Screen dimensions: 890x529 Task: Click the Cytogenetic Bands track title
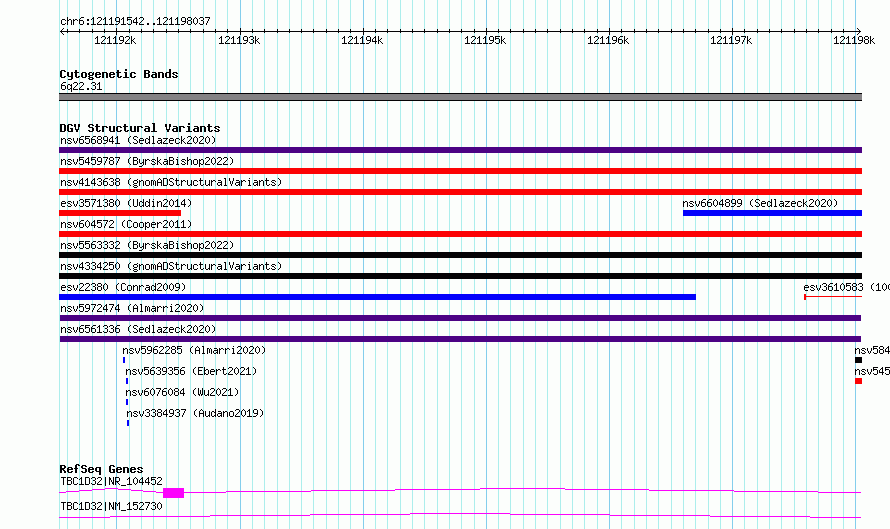119,74
